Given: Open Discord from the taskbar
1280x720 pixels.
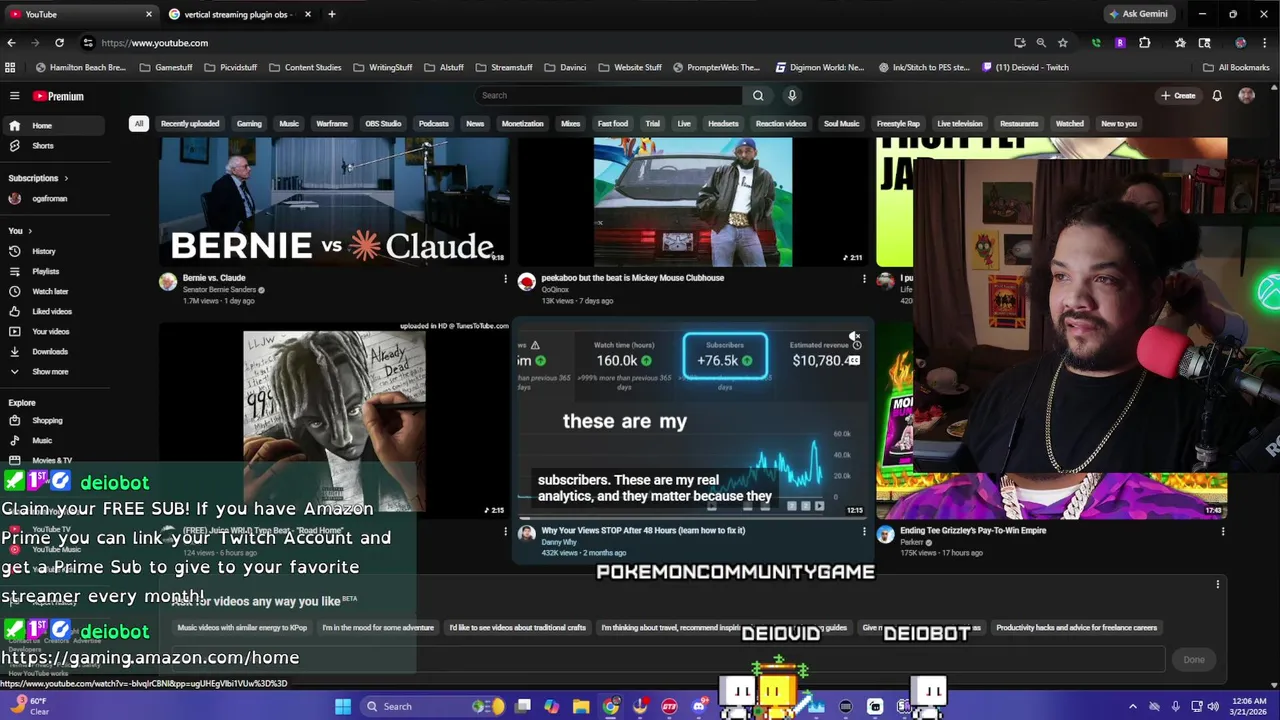Looking at the screenshot, I should [699, 706].
